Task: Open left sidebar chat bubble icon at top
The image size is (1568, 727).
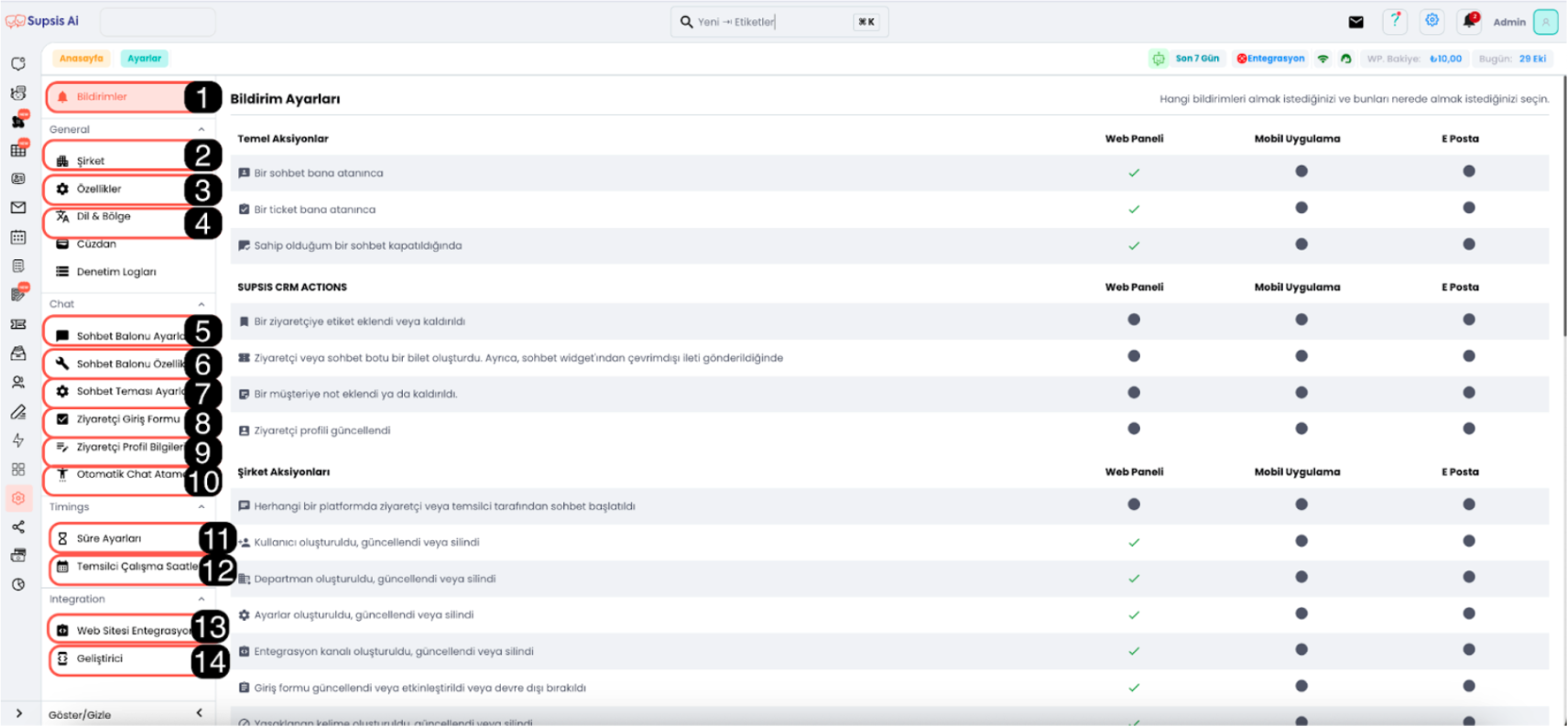Action: click(x=18, y=64)
